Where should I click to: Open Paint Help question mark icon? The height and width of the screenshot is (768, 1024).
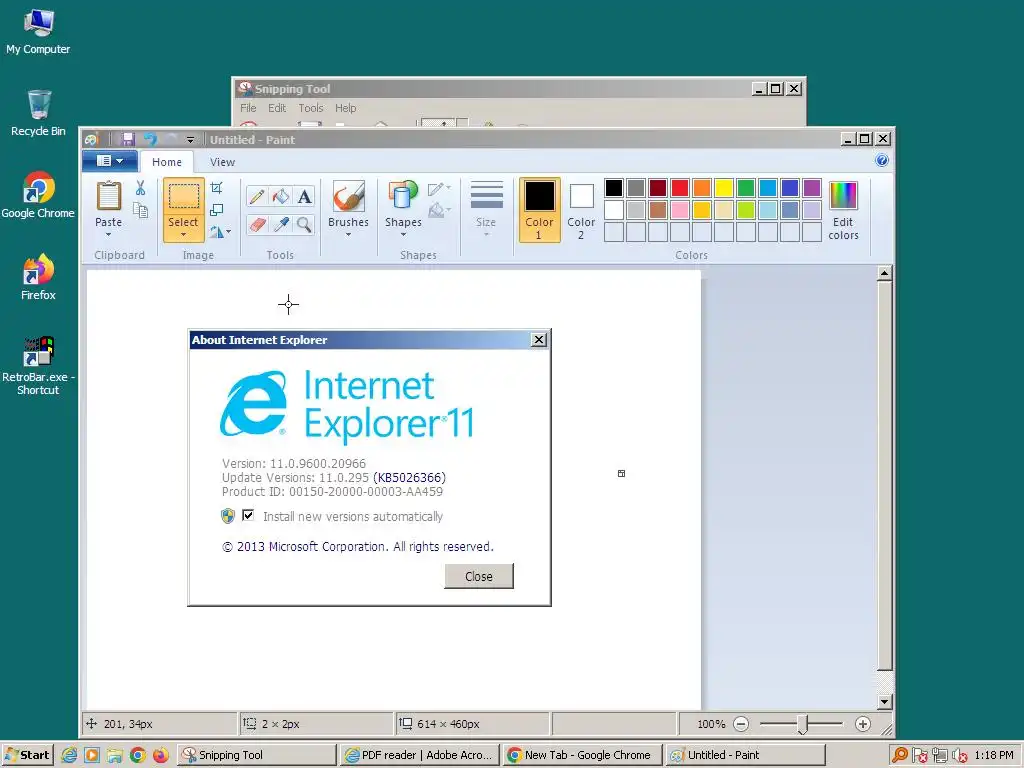[x=882, y=160]
